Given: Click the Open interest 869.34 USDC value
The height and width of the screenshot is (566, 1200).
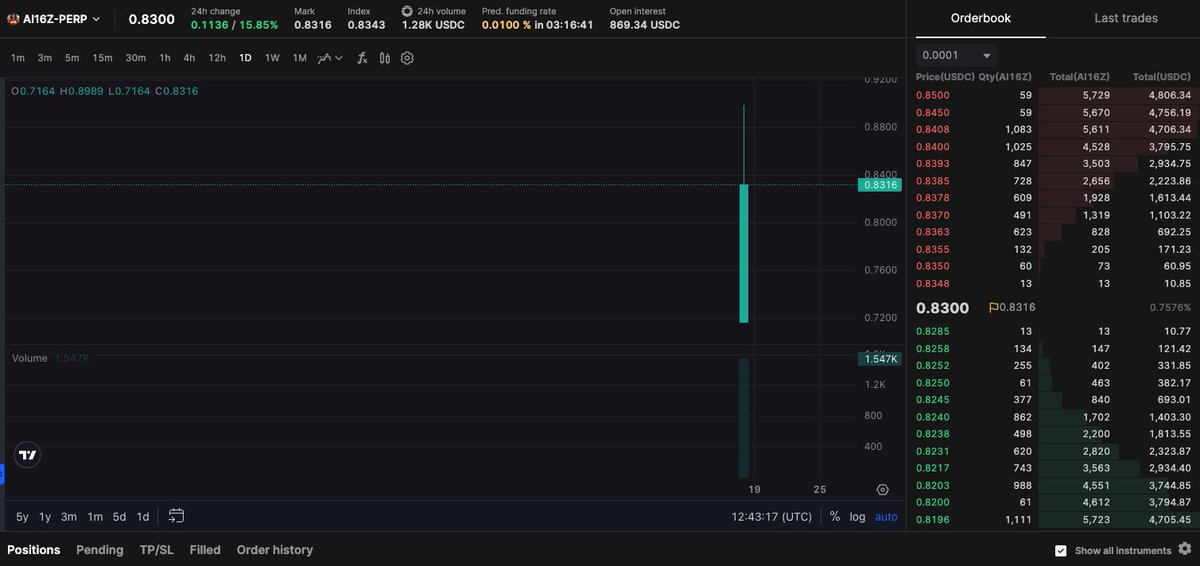Looking at the screenshot, I should [645, 25].
